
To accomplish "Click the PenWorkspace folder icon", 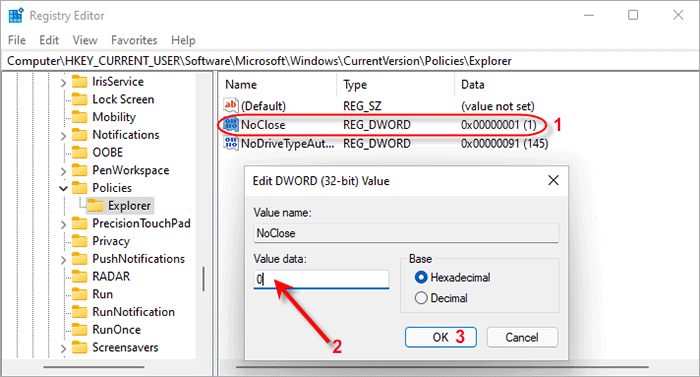I will click(79, 170).
